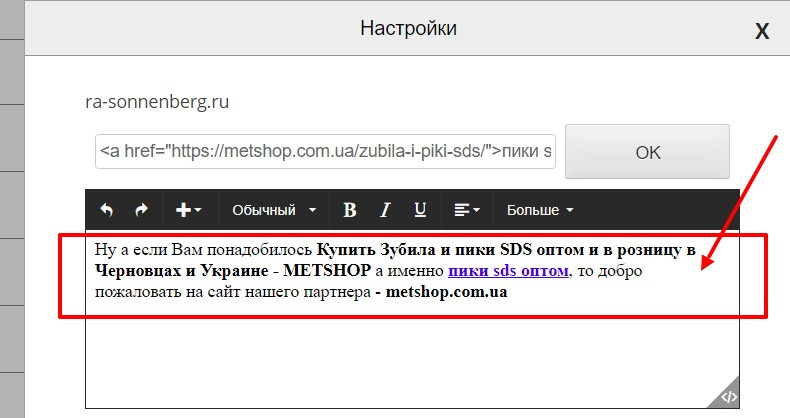Open the plus insert menu

189,210
